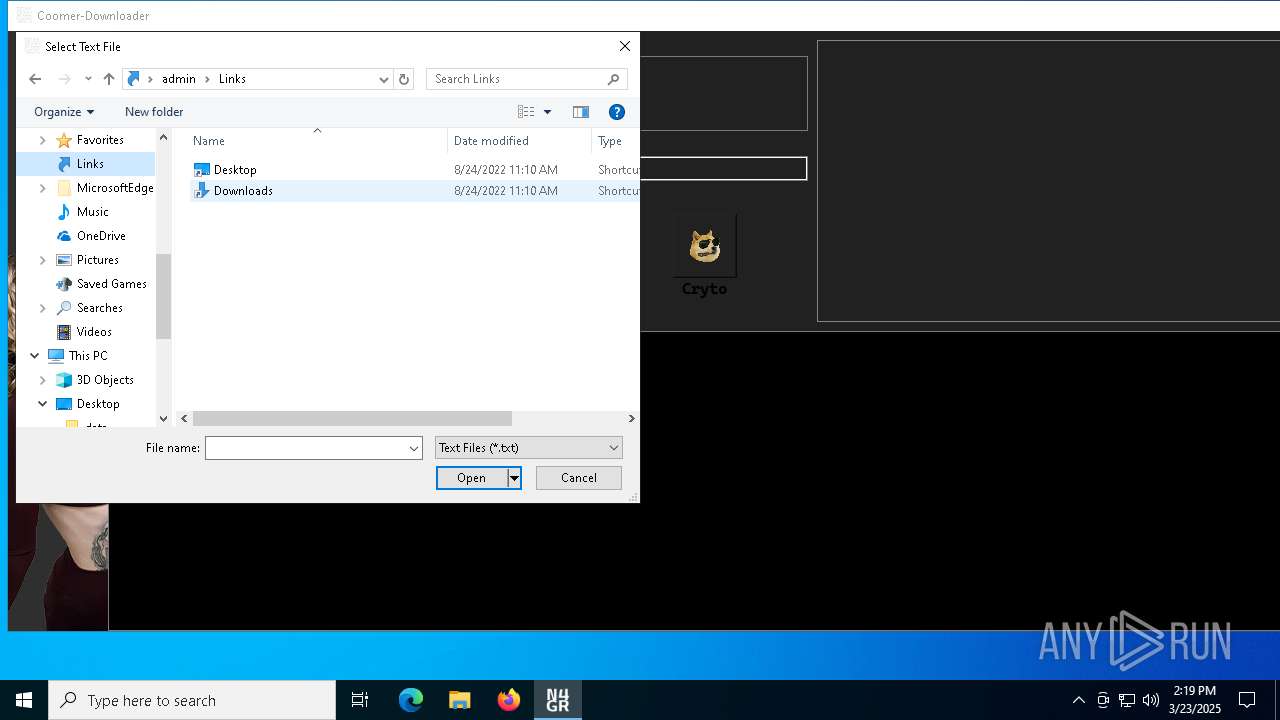1280x720 pixels.
Task: Open the Organize menu
Action: (x=64, y=112)
